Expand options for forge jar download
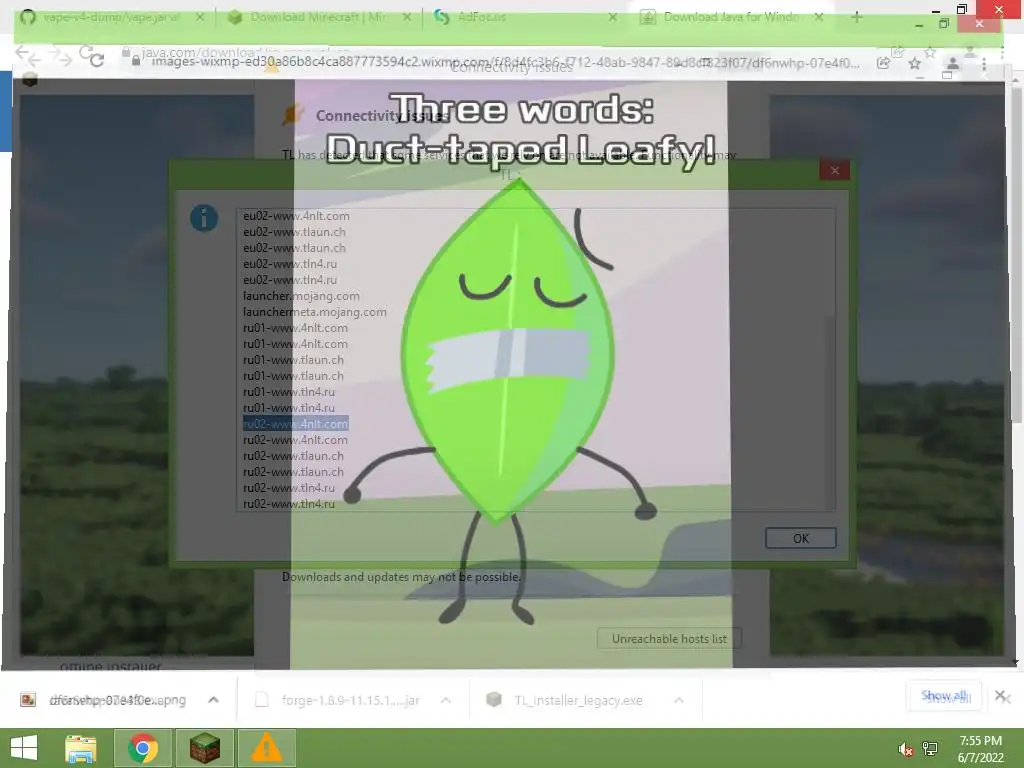Screen dimensions: 1024x768 pos(446,700)
